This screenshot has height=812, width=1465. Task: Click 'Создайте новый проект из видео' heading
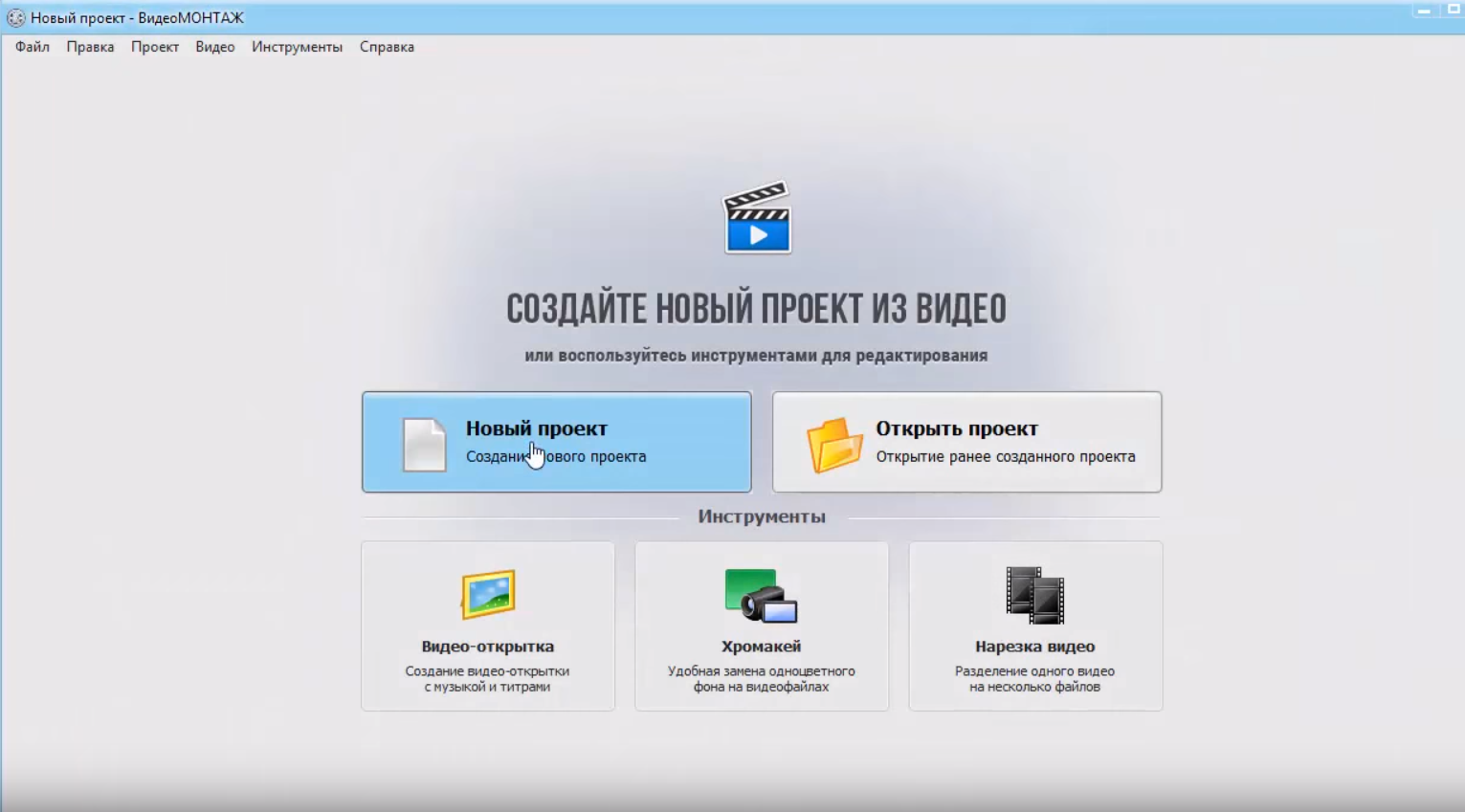coord(756,309)
